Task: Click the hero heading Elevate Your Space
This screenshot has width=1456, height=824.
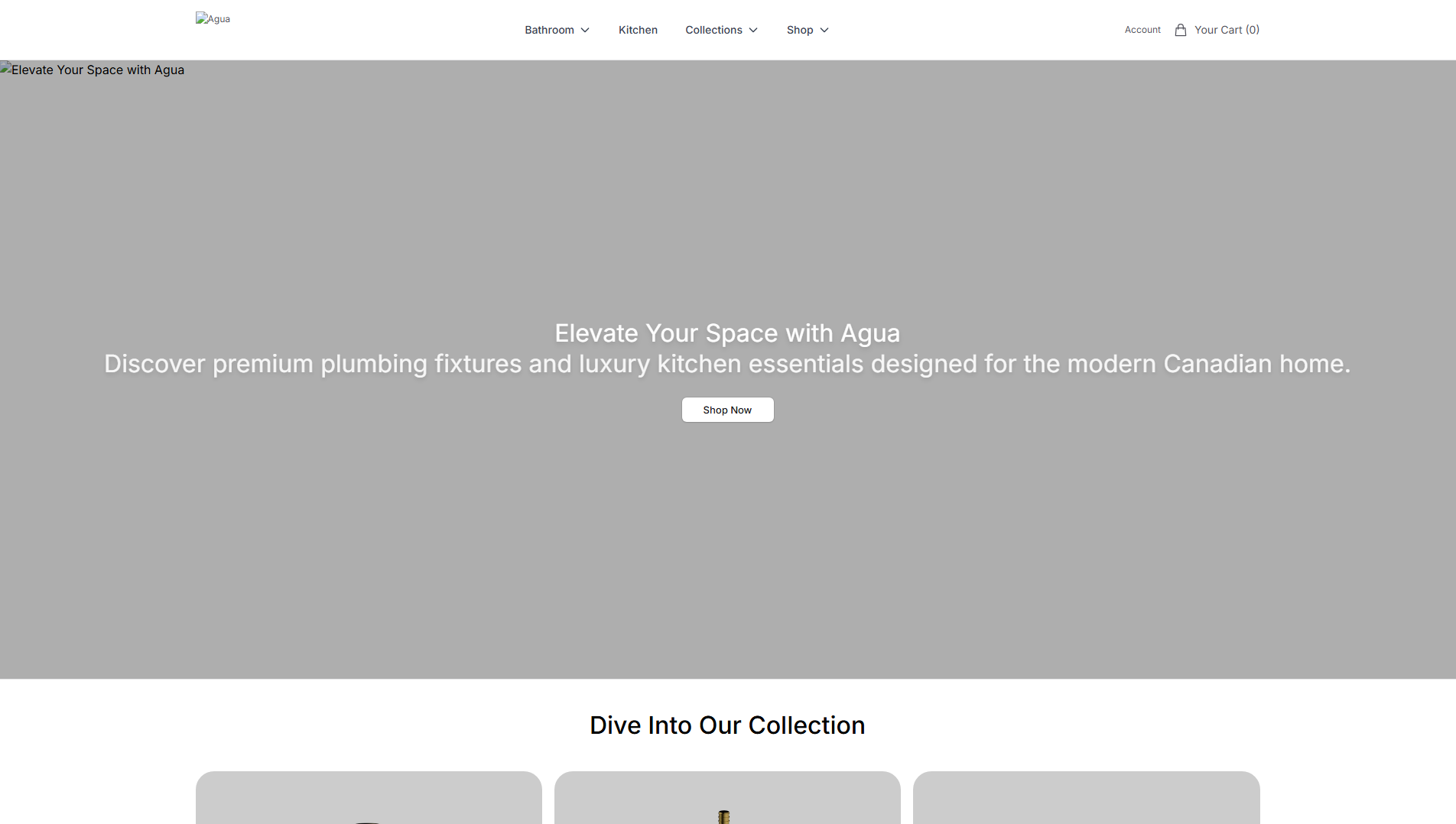Action: [727, 333]
